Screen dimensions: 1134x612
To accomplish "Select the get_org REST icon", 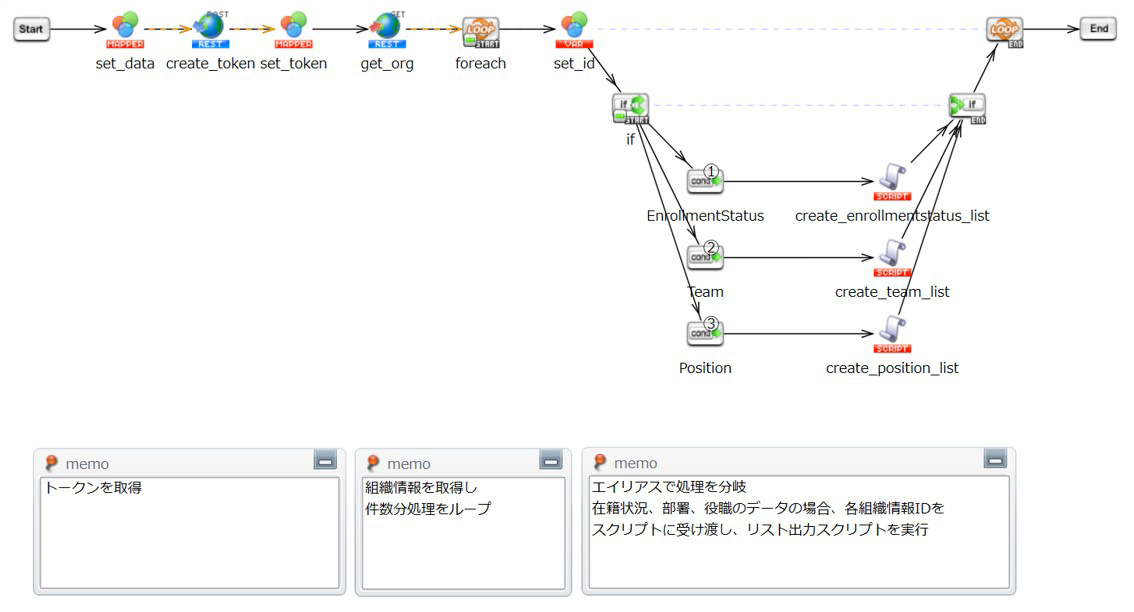I will click(387, 28).
